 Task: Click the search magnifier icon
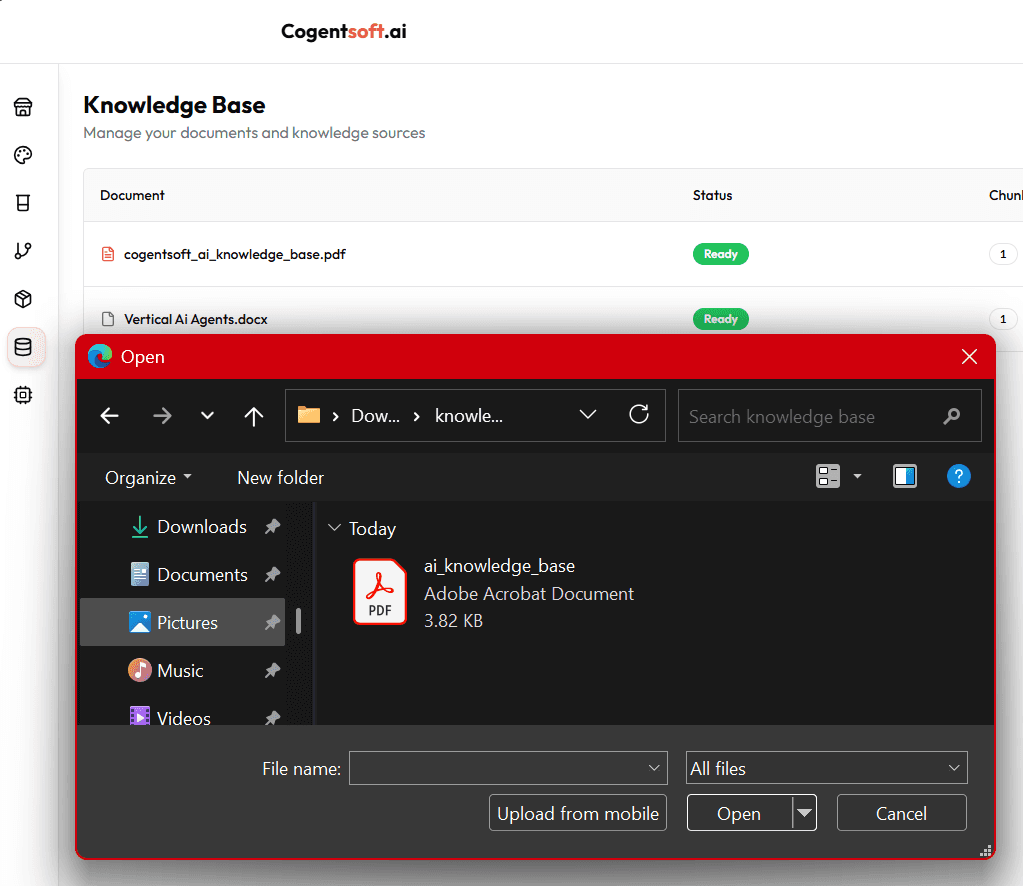click(952, 416)
